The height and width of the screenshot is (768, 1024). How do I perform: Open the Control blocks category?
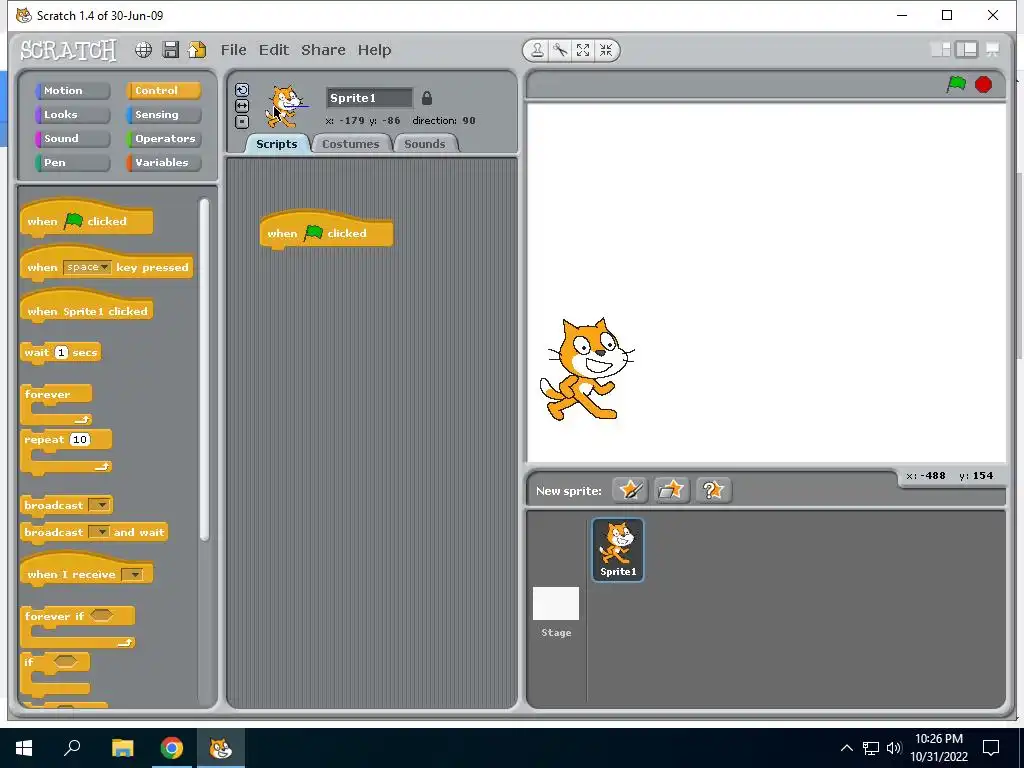pyautogui.click(x=163, y=91)
